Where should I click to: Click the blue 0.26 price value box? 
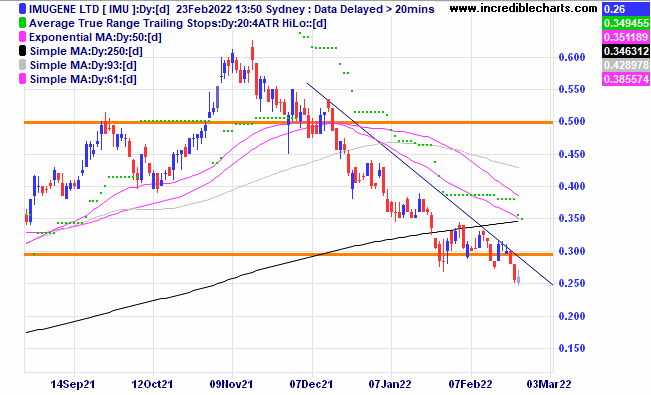coord(625,9)
